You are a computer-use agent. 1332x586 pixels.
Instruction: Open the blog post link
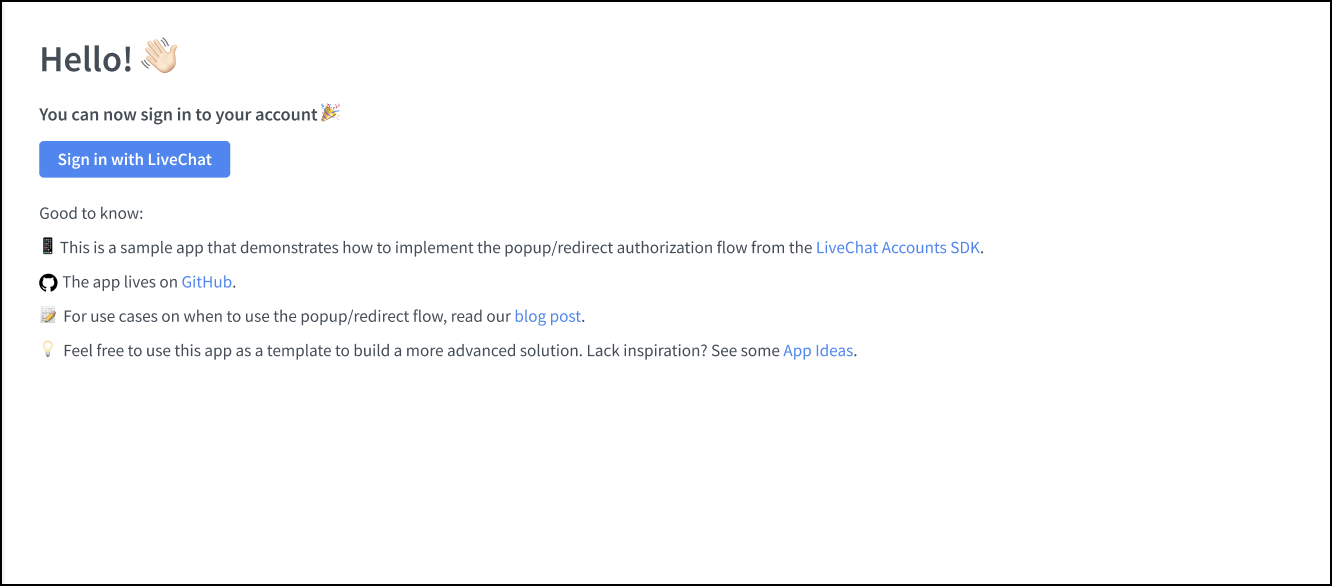(x=547, y=316)
